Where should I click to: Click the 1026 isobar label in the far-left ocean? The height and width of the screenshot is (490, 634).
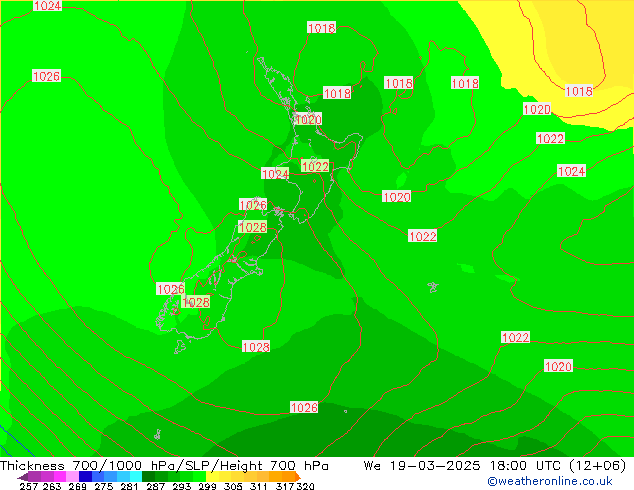click(x=46, y=76)
